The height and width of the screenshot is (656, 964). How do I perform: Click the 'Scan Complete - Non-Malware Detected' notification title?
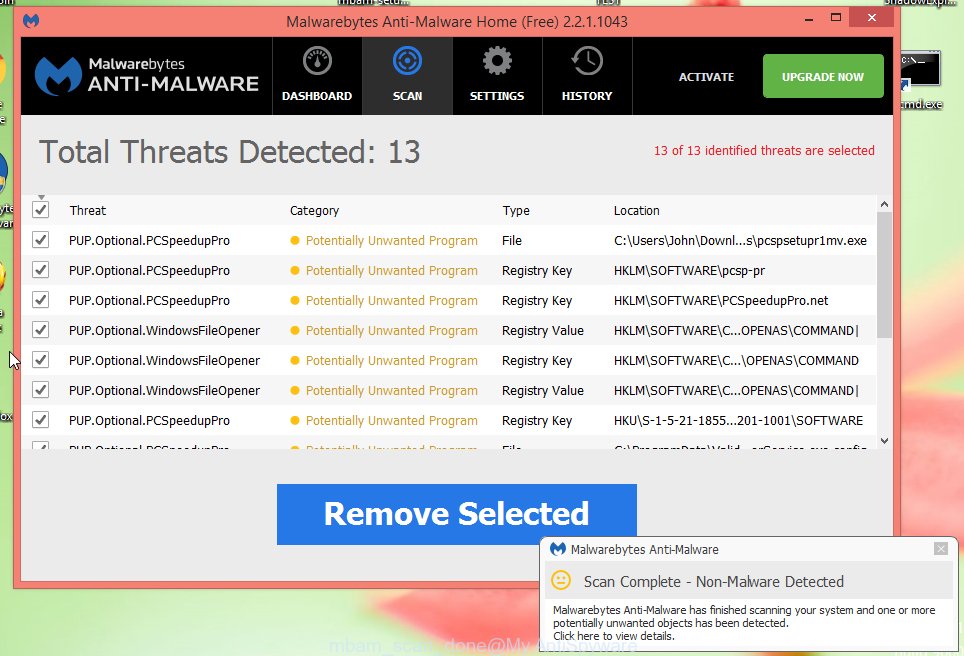[714, 582]
